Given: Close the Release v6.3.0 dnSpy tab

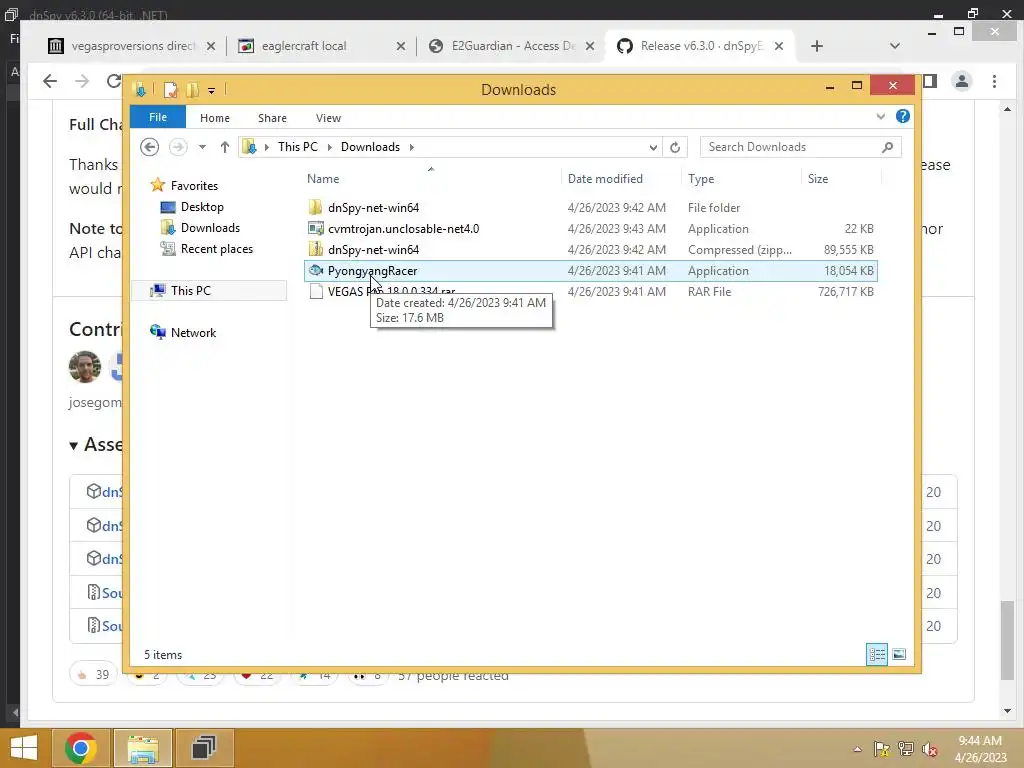Looking at the screenshot, I should 779,46.
